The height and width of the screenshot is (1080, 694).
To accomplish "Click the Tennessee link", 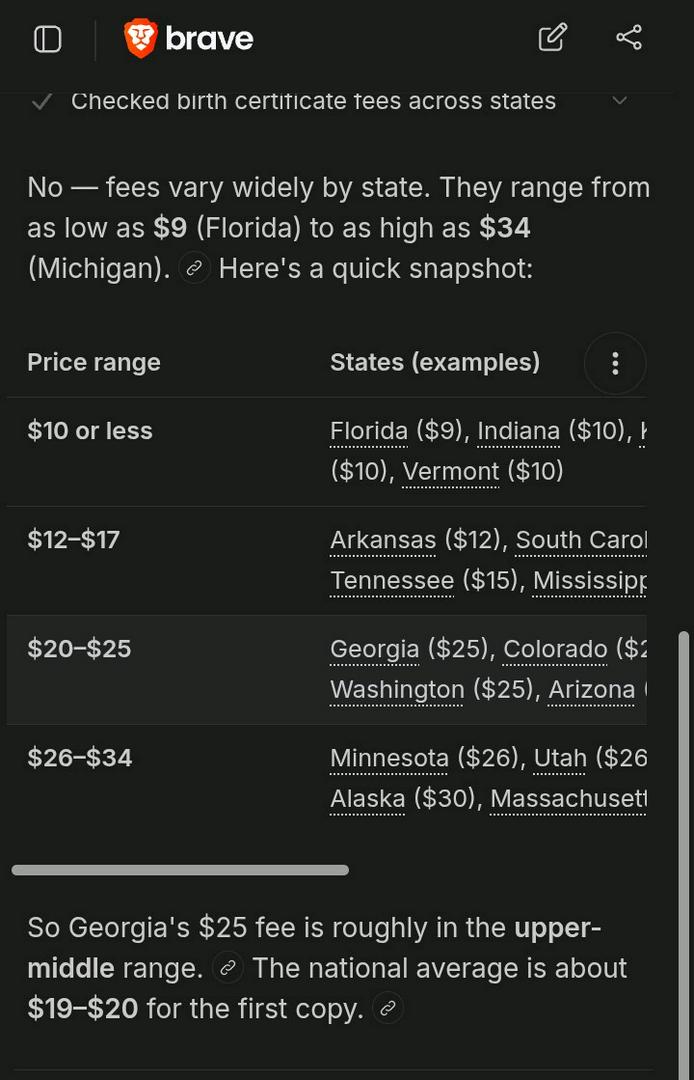I will (x=392, y=581).
